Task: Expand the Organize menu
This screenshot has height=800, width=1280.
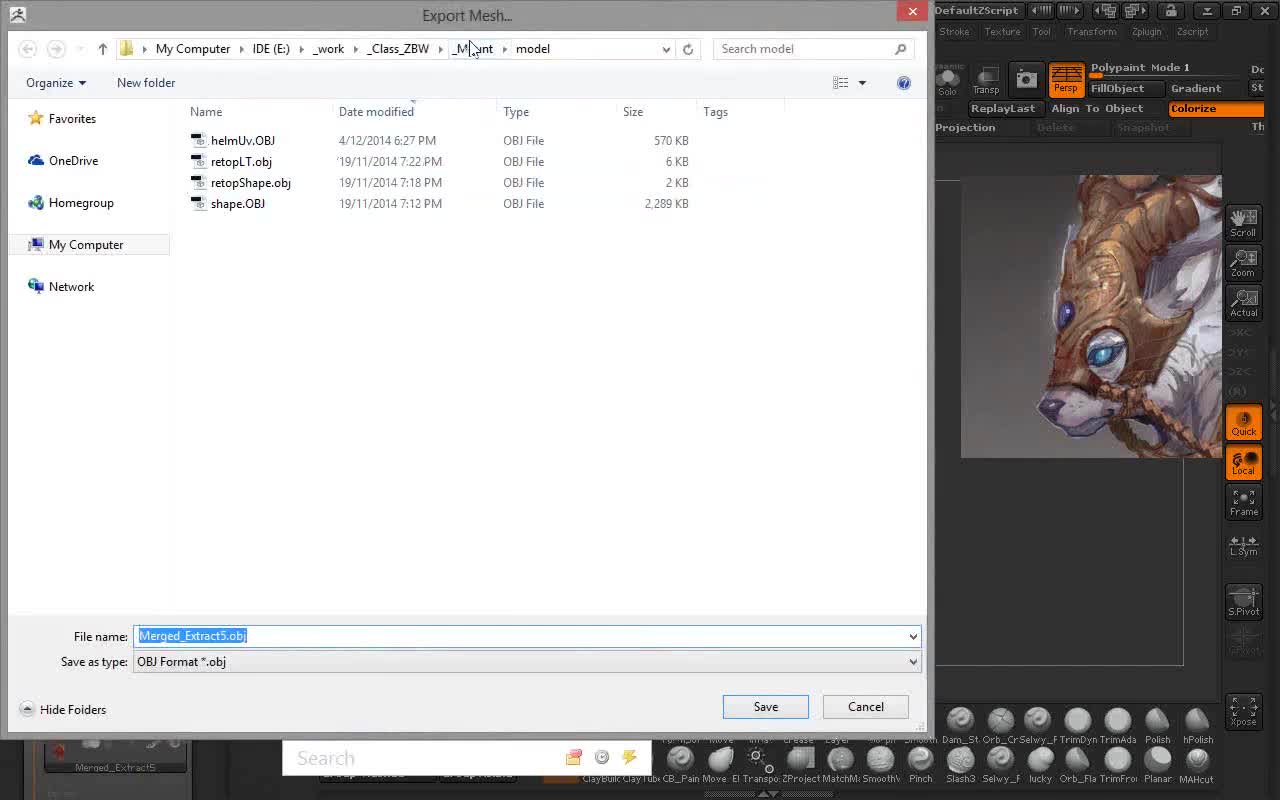Action: (x=56, y=83)
